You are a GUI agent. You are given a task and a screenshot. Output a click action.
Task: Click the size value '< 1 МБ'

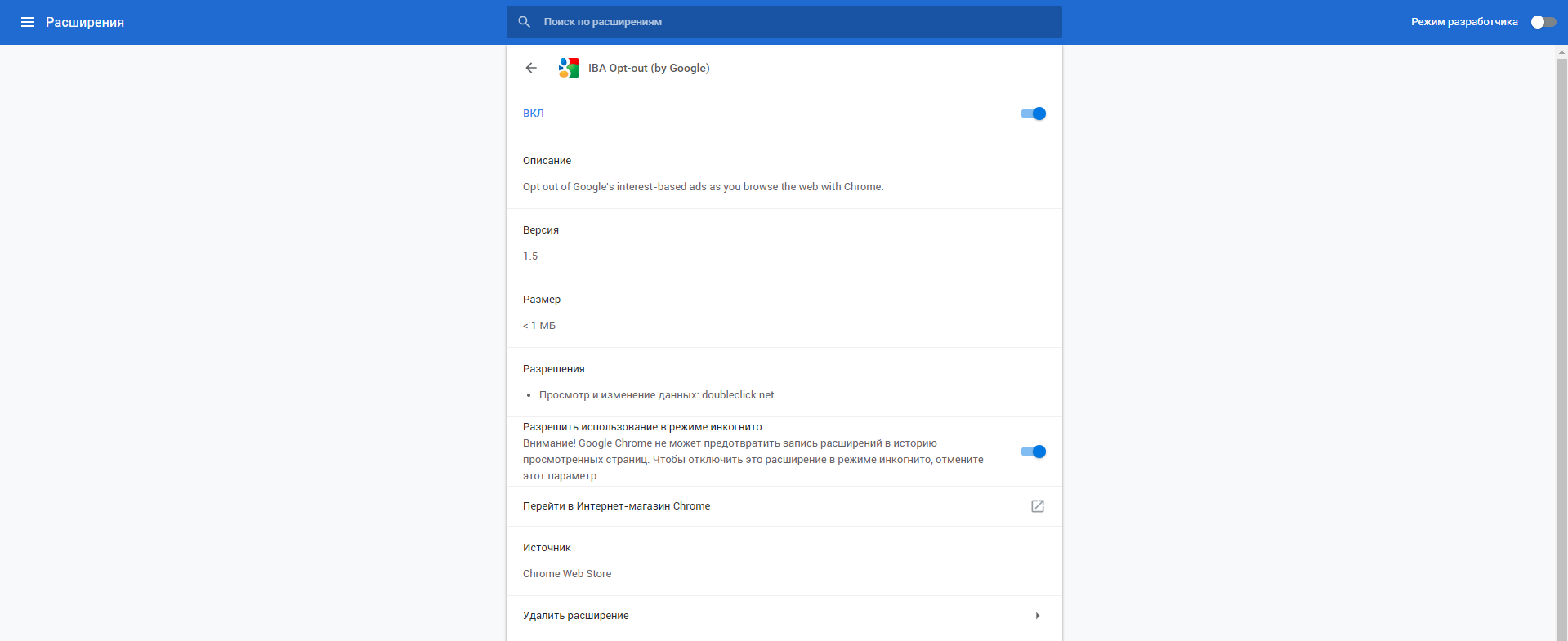[539, 326]
